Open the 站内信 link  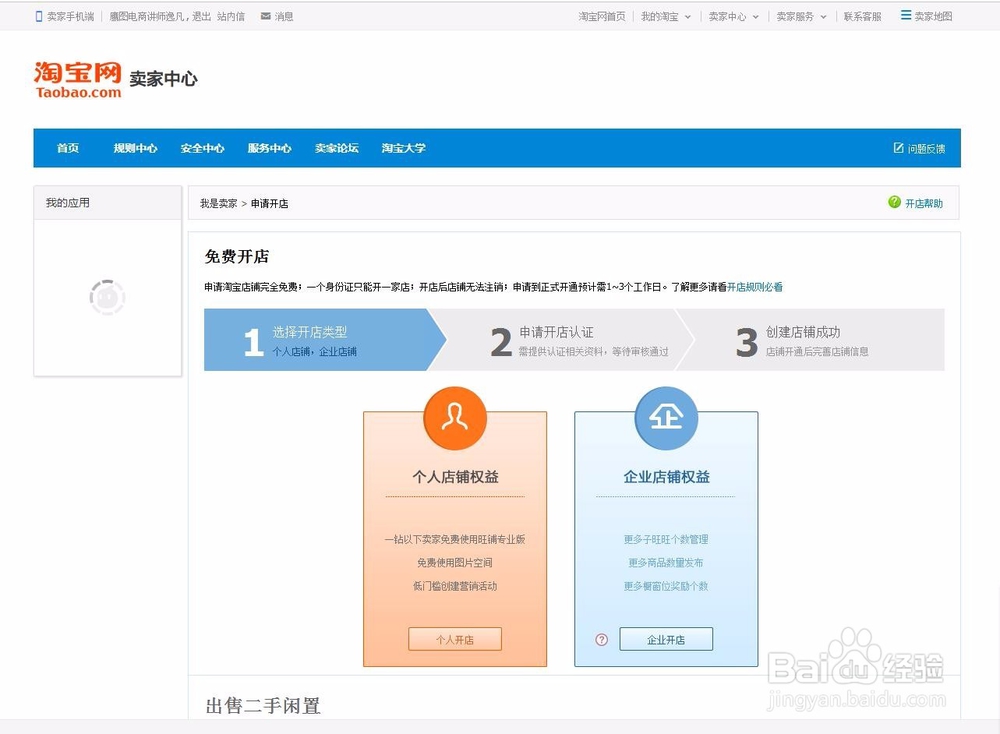click(231, 17)
